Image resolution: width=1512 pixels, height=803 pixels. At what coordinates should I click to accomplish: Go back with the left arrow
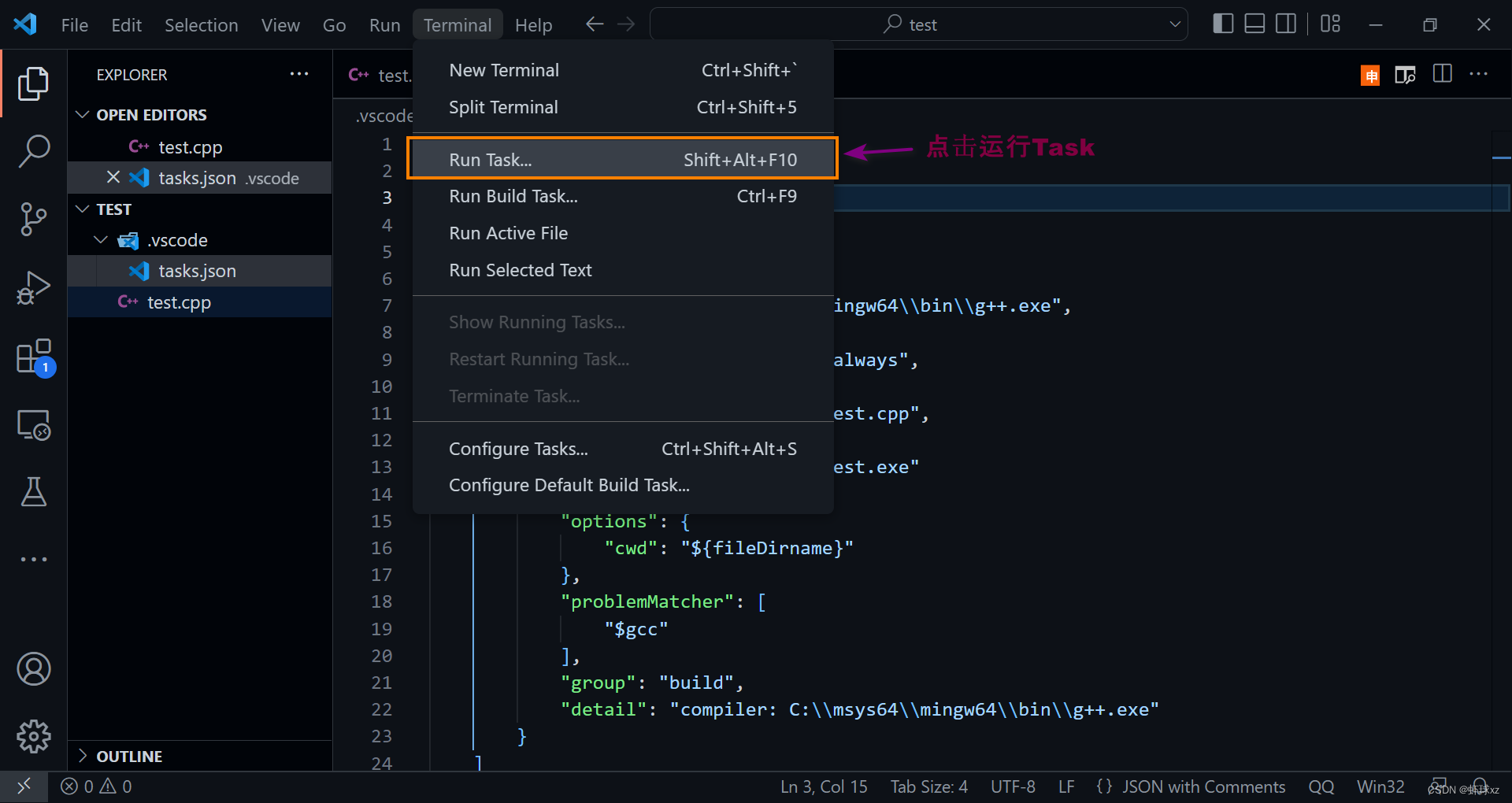[595, 24]
